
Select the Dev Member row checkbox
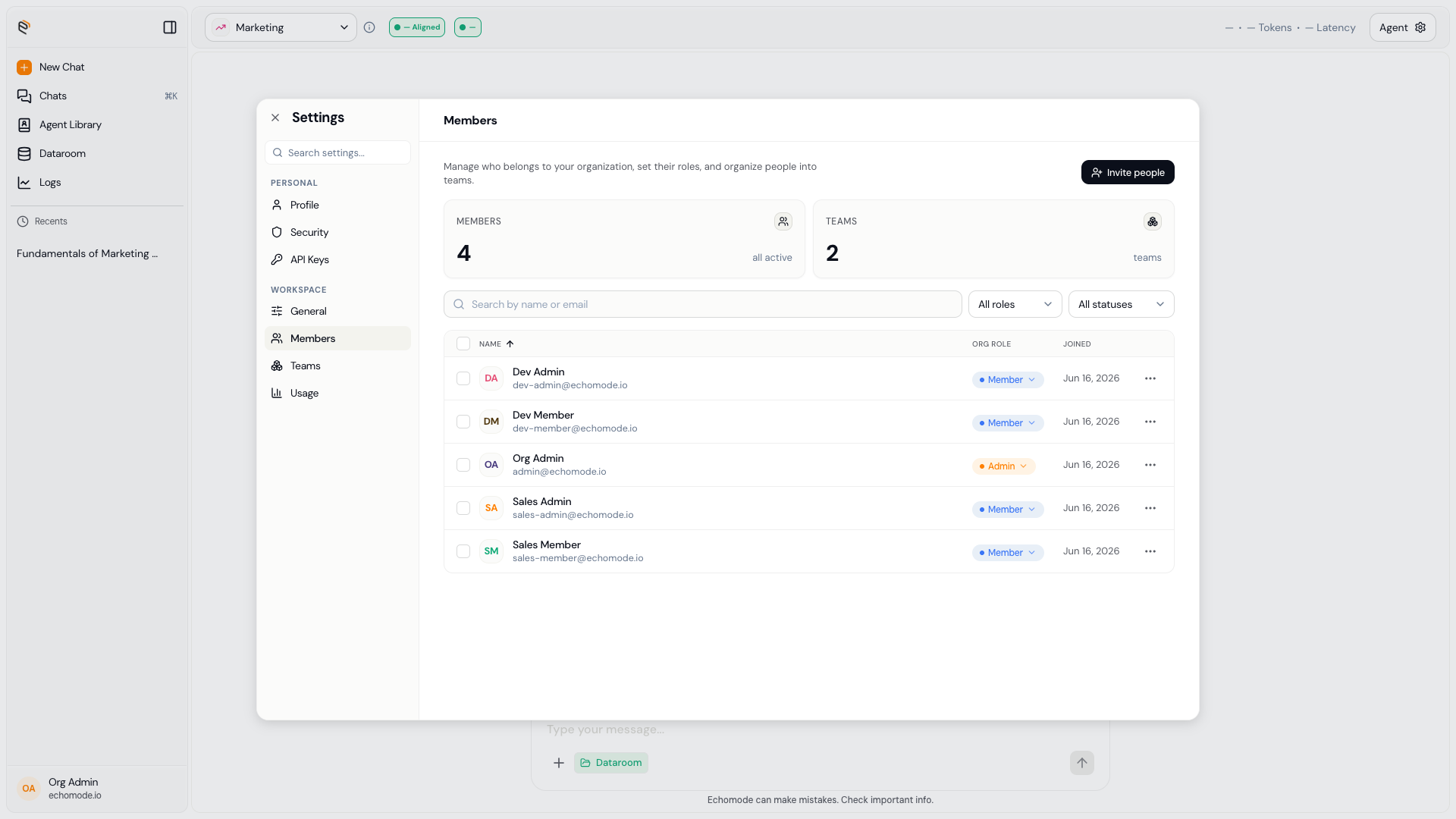point(463,422)
